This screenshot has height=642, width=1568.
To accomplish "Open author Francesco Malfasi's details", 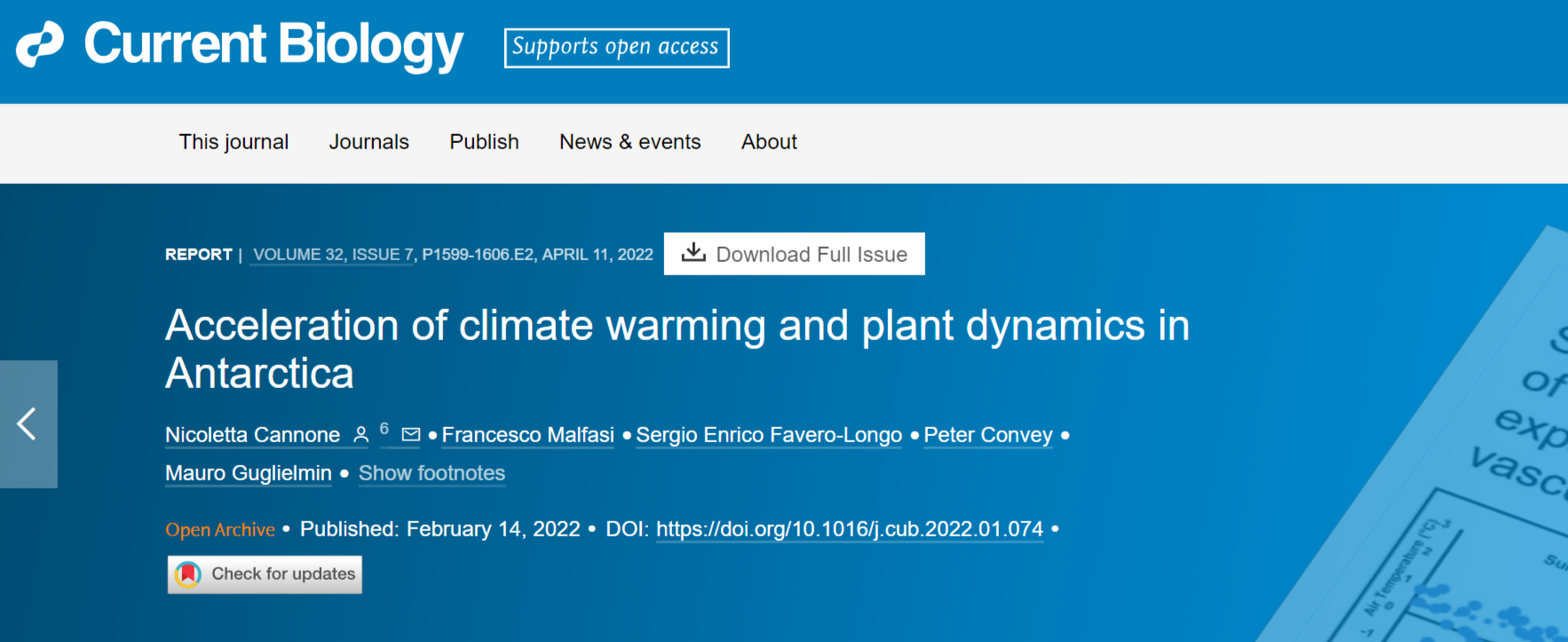I will coord(528,435).
